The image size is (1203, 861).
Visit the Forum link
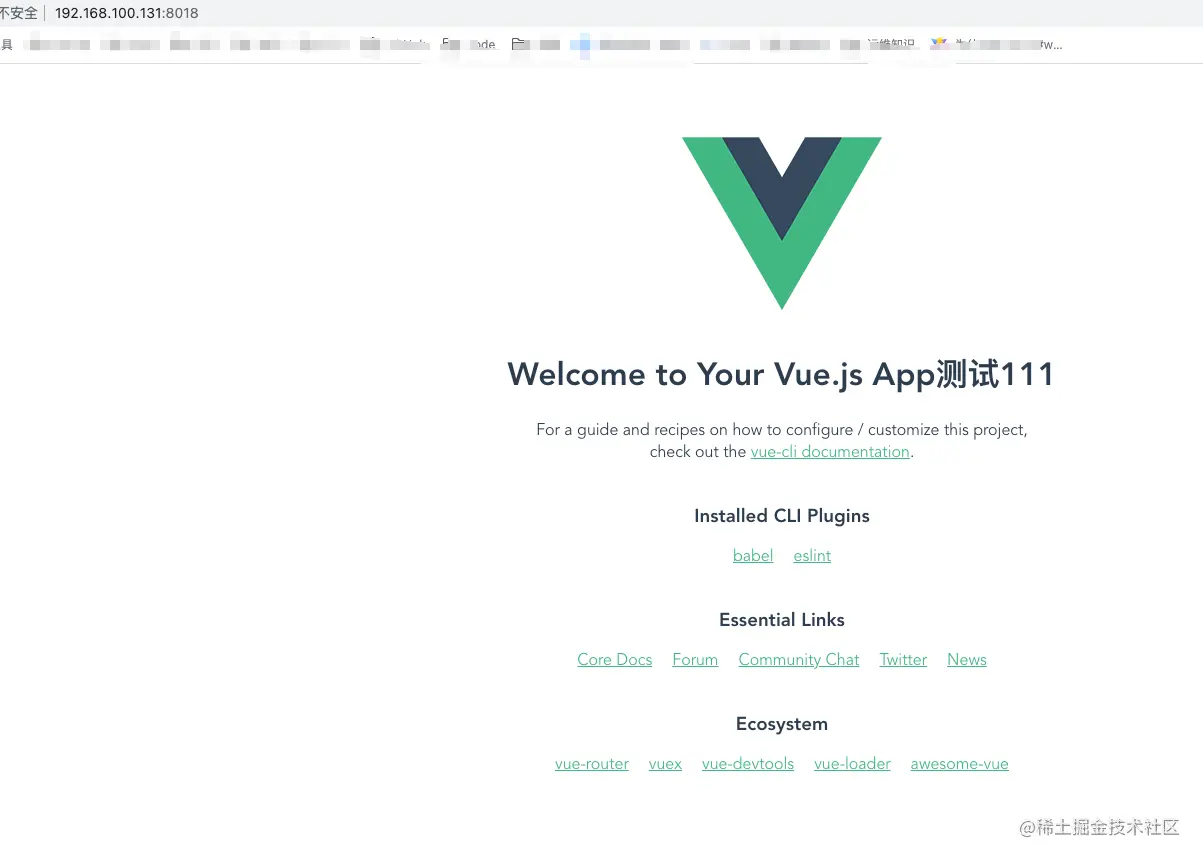point(695,660)
